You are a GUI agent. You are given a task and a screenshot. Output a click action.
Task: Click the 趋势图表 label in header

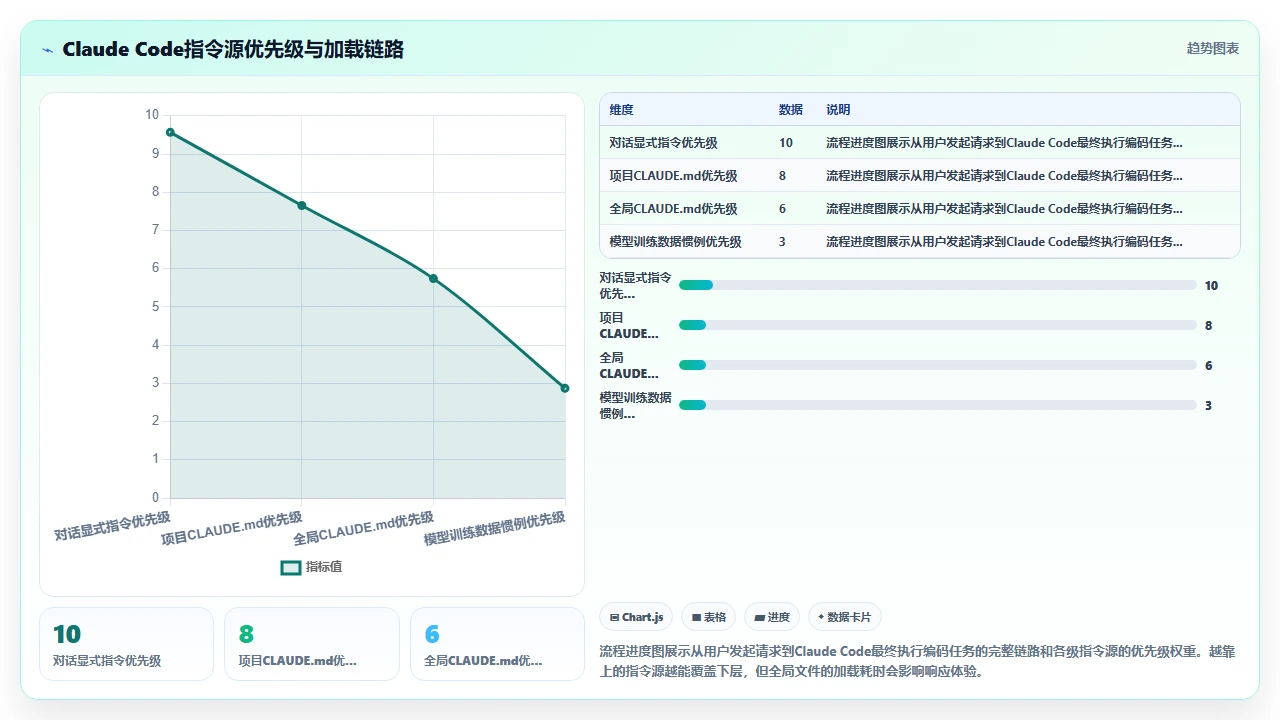(x=1213, y=48)
